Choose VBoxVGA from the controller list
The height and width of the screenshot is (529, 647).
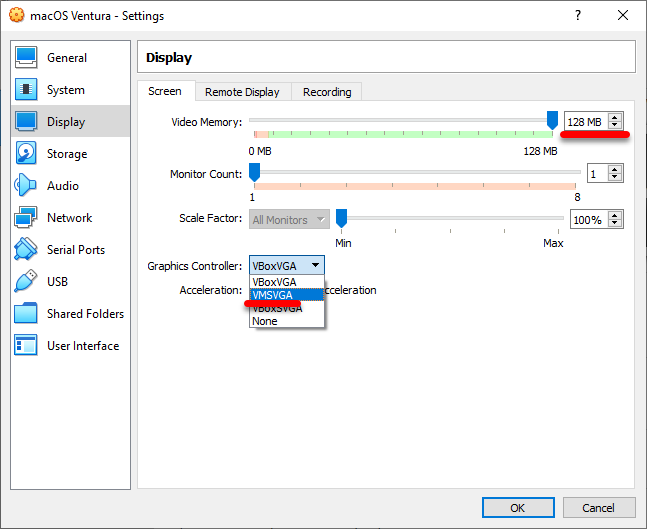[x=286, y=282]
